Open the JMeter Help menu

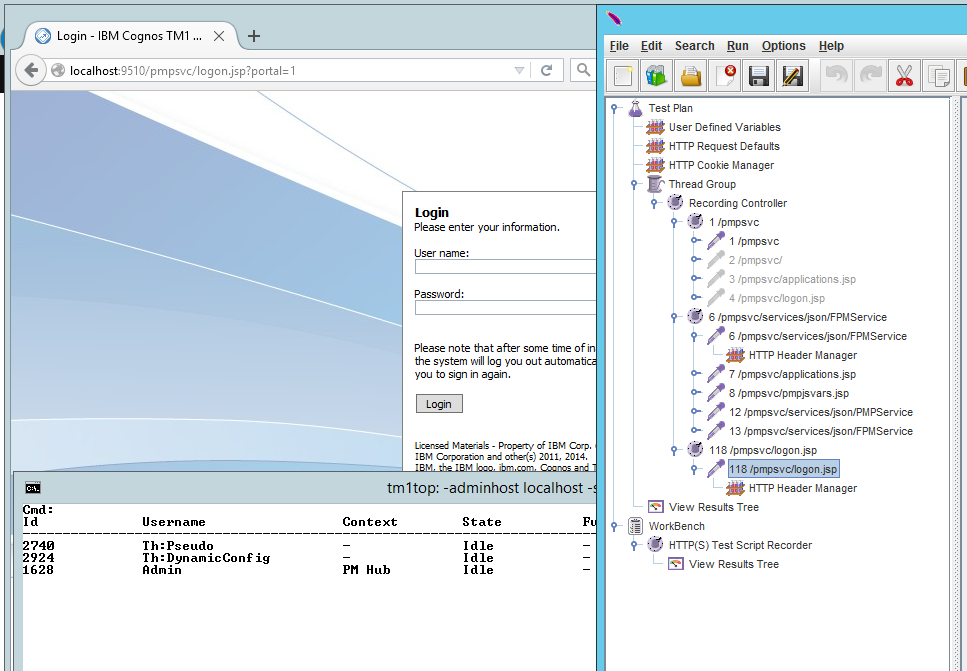[x=831, y=46]
